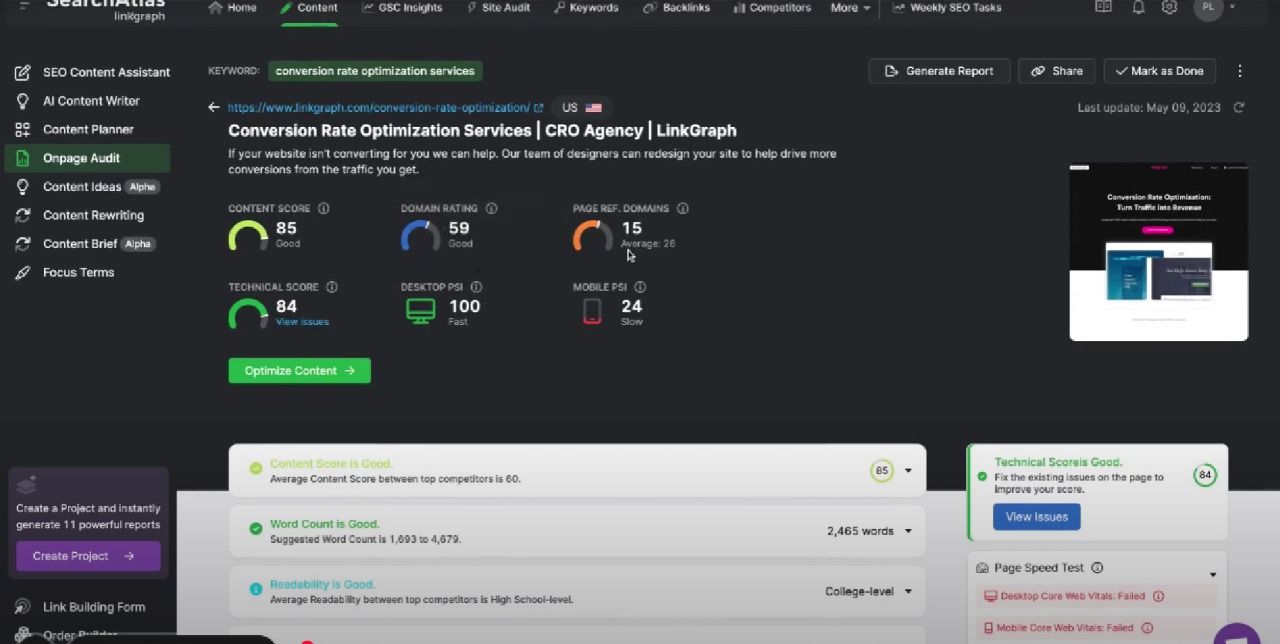Click the Page Ref. Domains gauge showing 15
1280x644 pixels.
pos(593,236)
